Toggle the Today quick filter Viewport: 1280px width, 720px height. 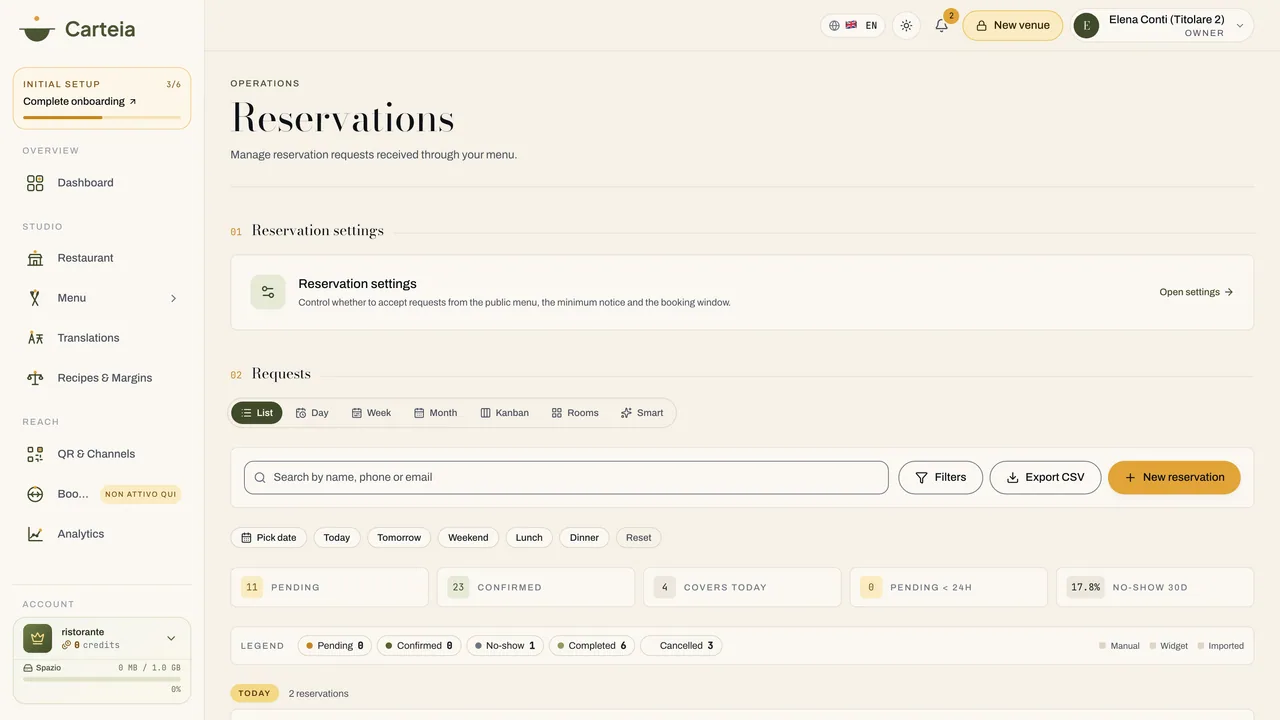point(337,538)
